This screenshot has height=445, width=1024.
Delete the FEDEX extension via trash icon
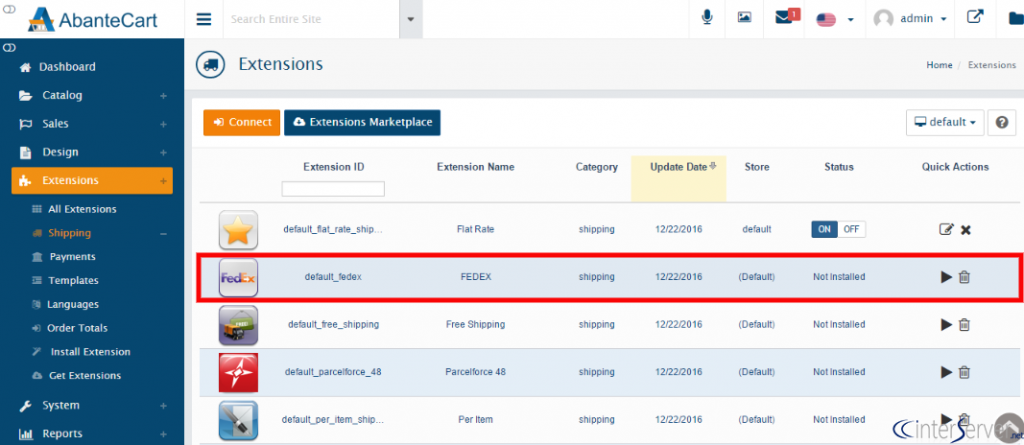pyautogui.click(x=964, y=277)
